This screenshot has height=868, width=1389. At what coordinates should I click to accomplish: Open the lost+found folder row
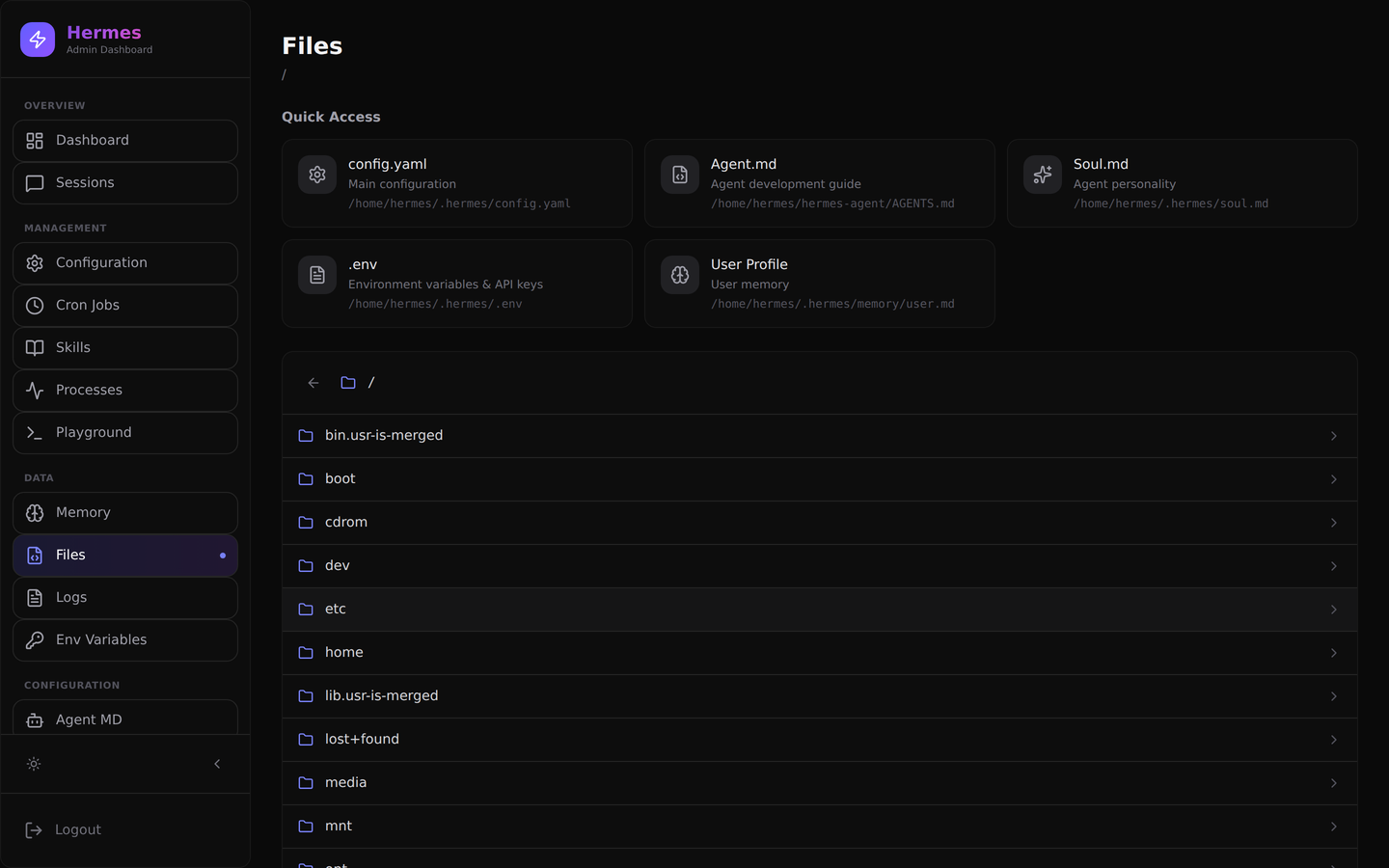pyautogui.click(x=820, y=740)
